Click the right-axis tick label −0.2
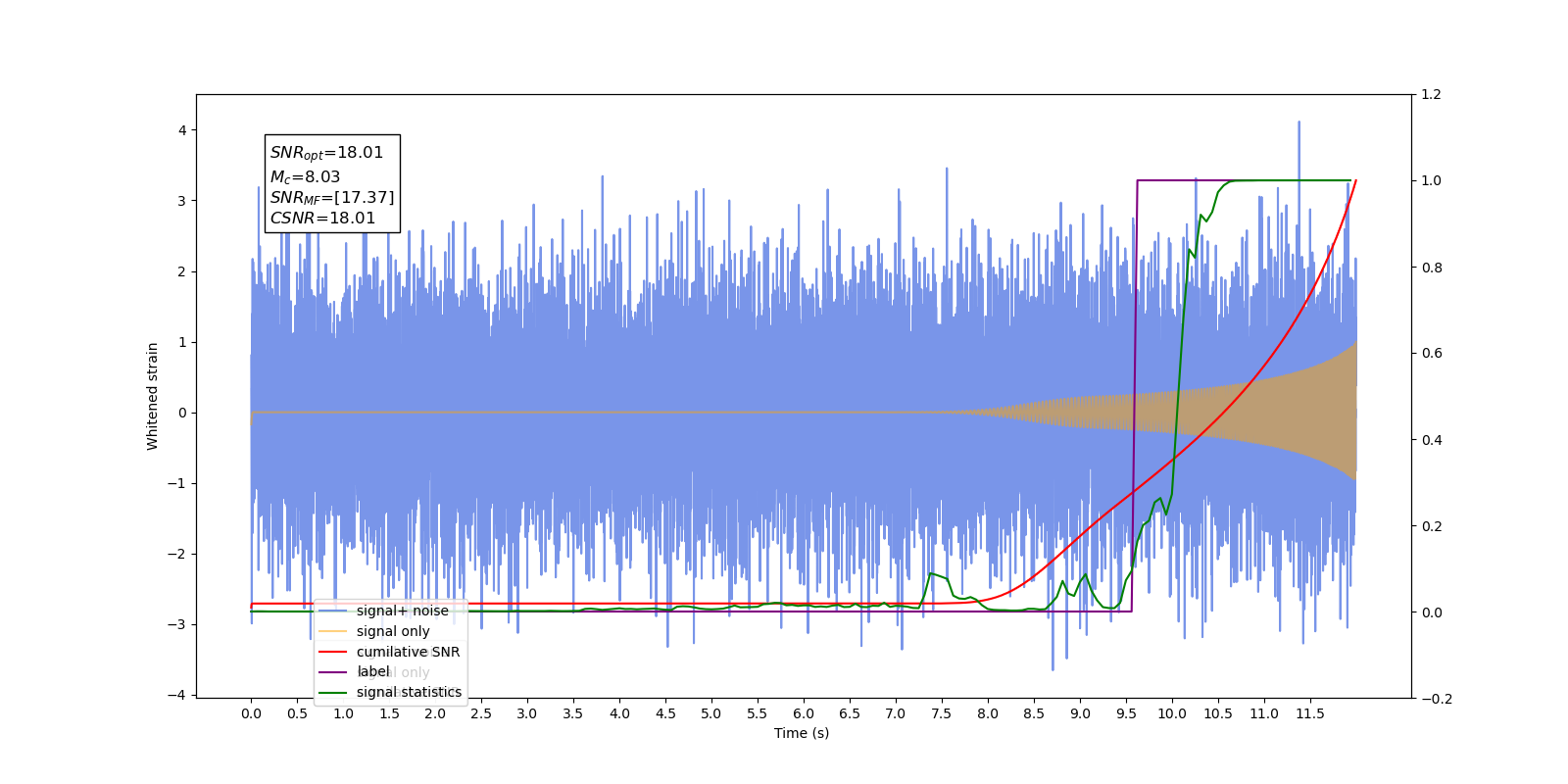The width and height of the screenshot is (1568, 784). click(1437, 699)
